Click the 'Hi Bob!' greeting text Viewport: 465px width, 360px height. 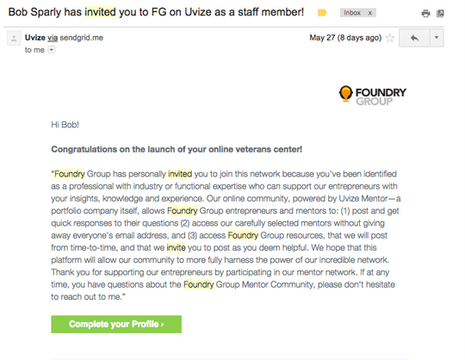click(65, 125)
